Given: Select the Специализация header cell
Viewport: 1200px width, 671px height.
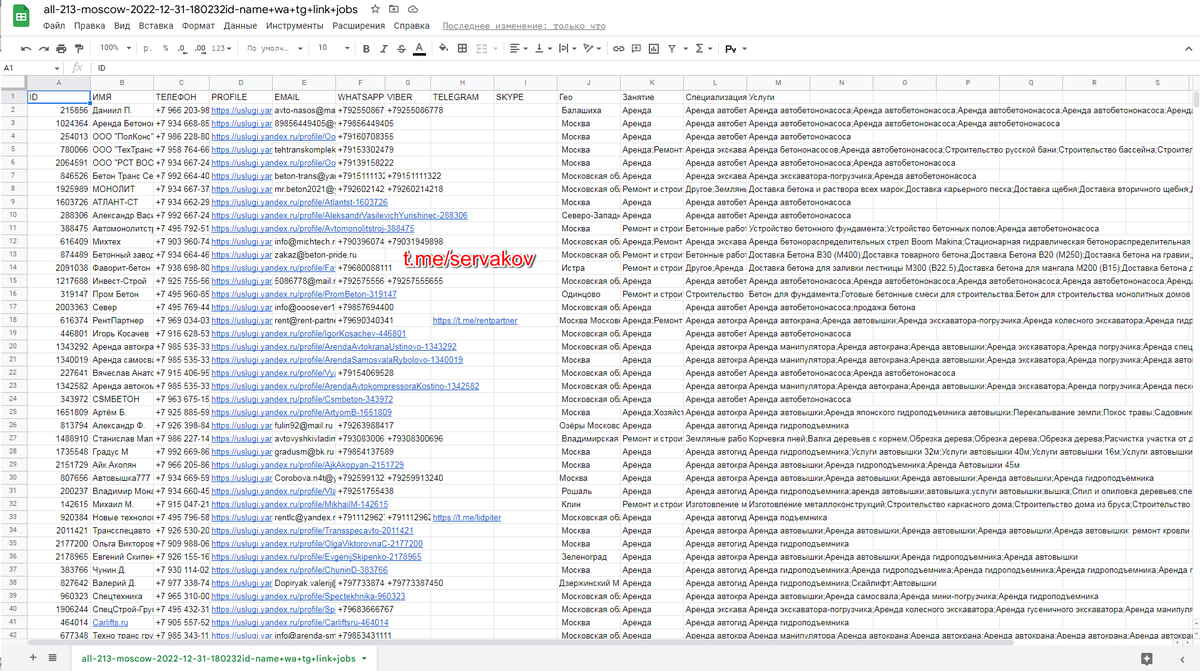Looking at the screenshot, I should coord(715,97).
